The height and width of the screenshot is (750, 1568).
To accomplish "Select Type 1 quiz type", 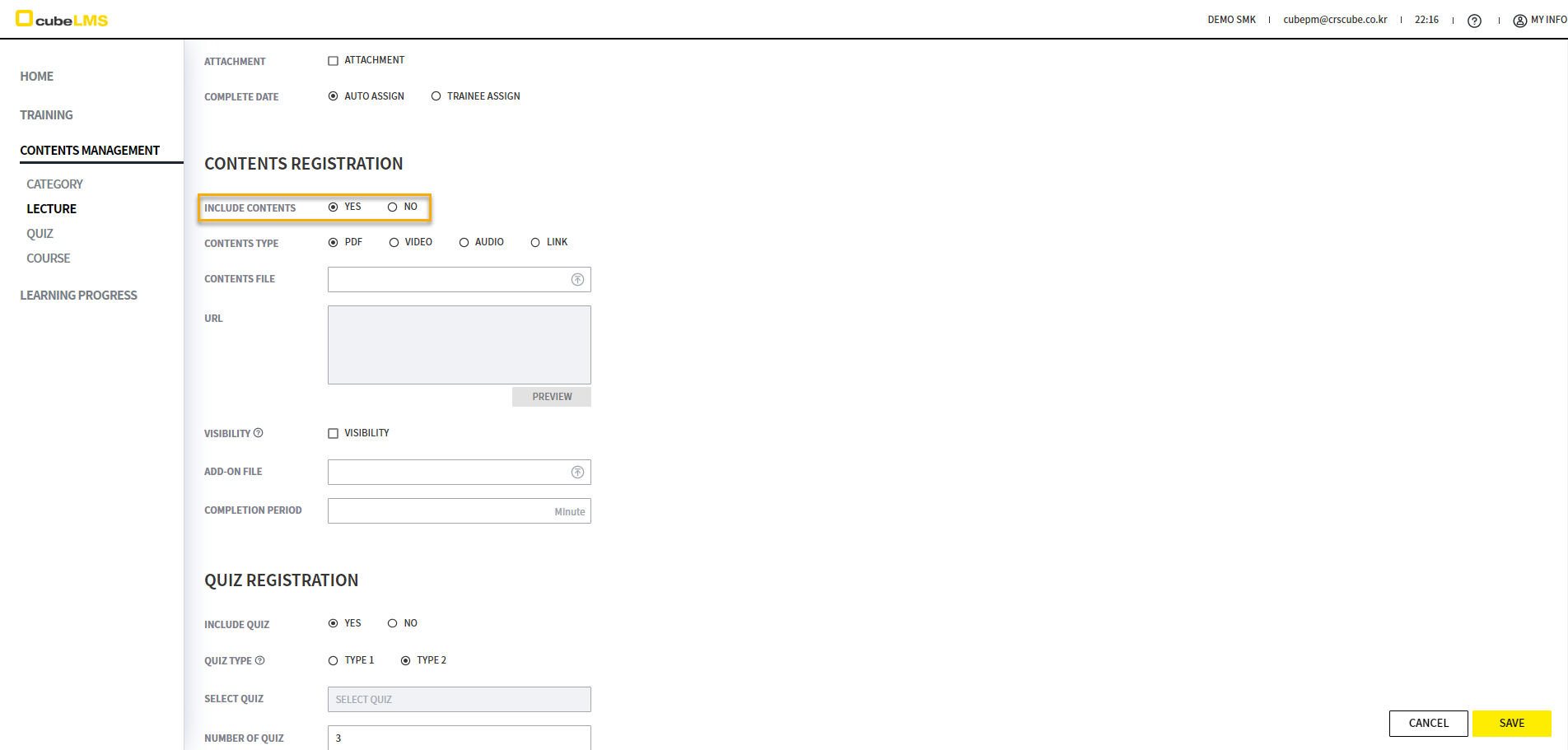I will point(334,661).
